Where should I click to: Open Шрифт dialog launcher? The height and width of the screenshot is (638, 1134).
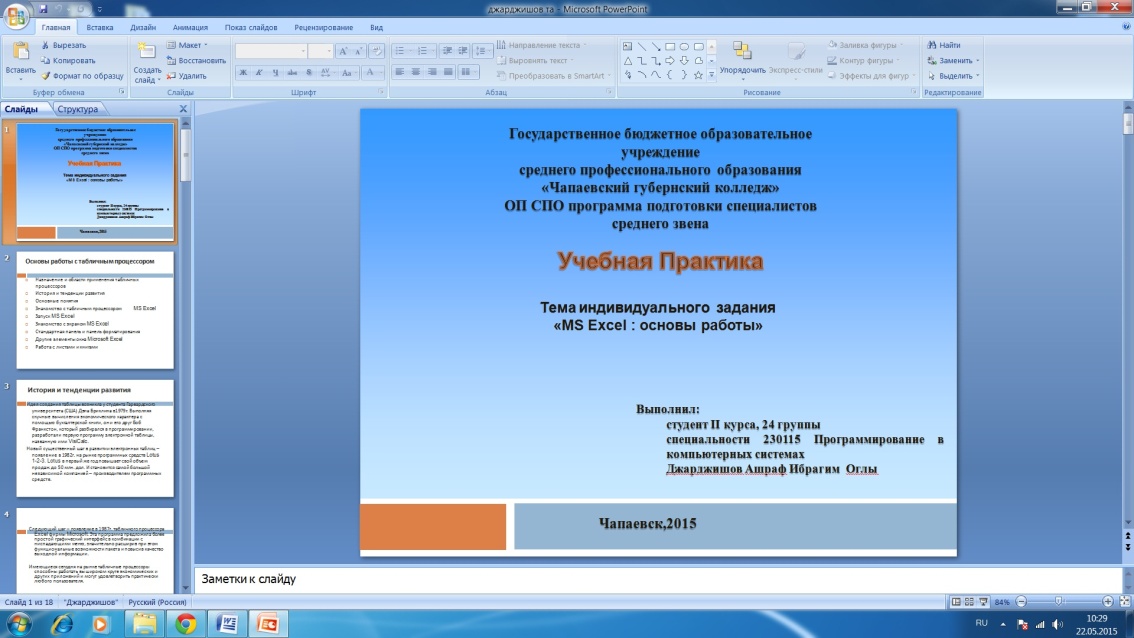pos(381,93)
